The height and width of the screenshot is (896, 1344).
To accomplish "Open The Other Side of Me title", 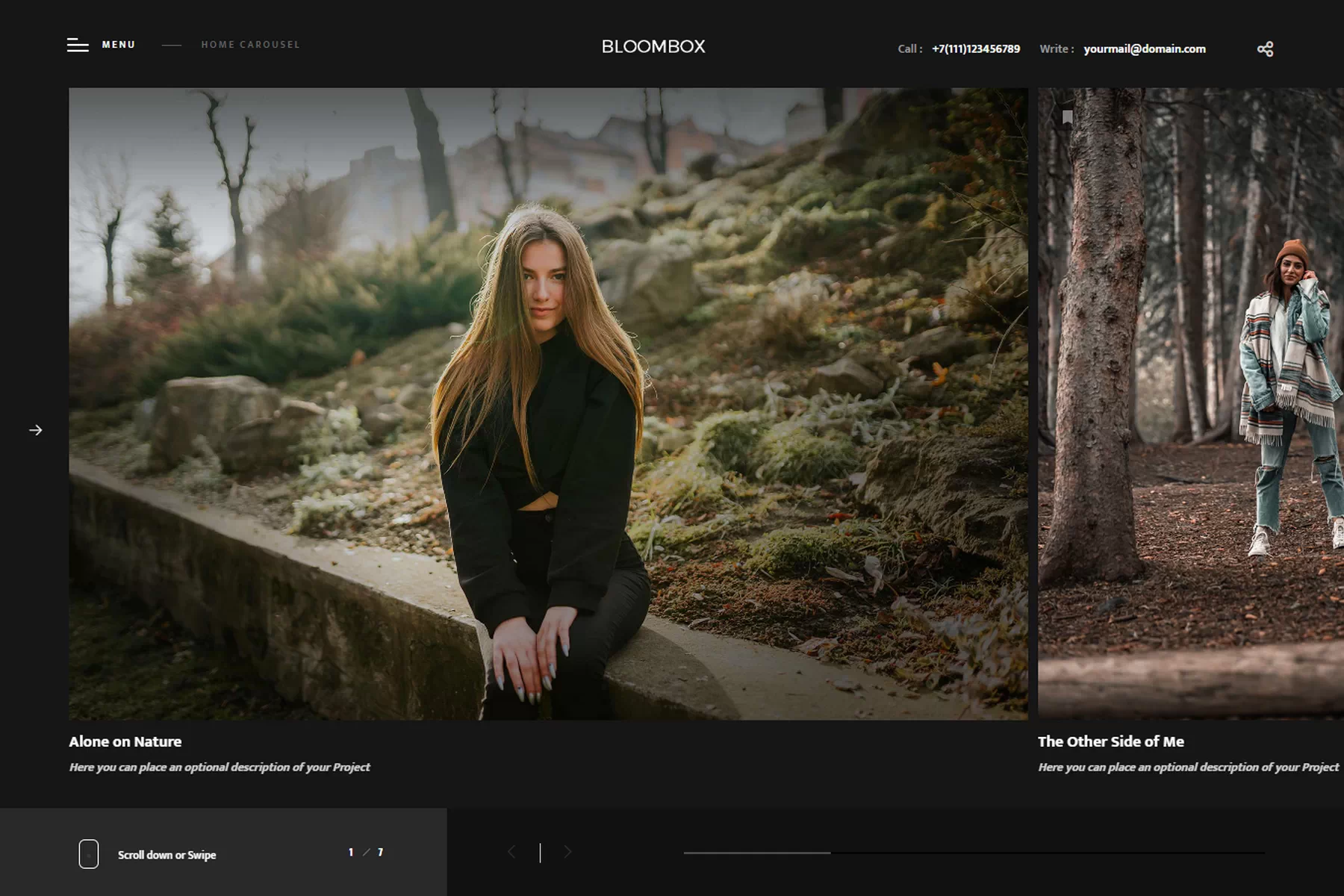I will coord(1110,741).
